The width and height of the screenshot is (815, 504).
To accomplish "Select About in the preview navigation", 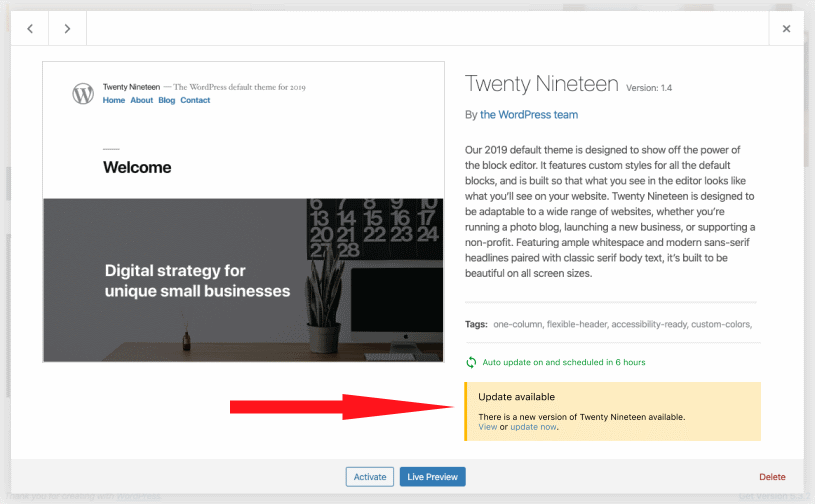I will pyautogui.click(x=142, y=100).
